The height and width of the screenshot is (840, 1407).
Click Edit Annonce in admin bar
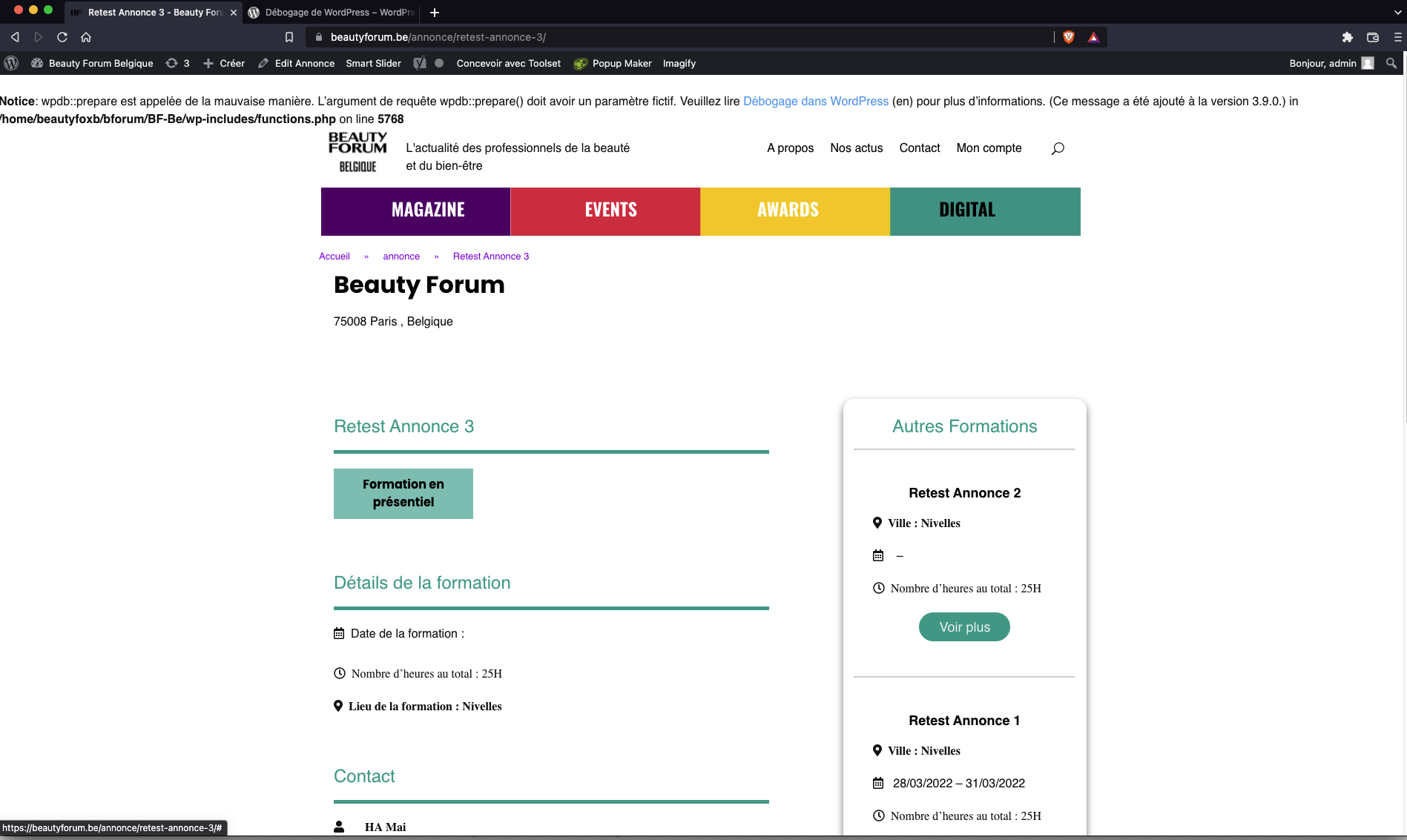coord(297,63)
